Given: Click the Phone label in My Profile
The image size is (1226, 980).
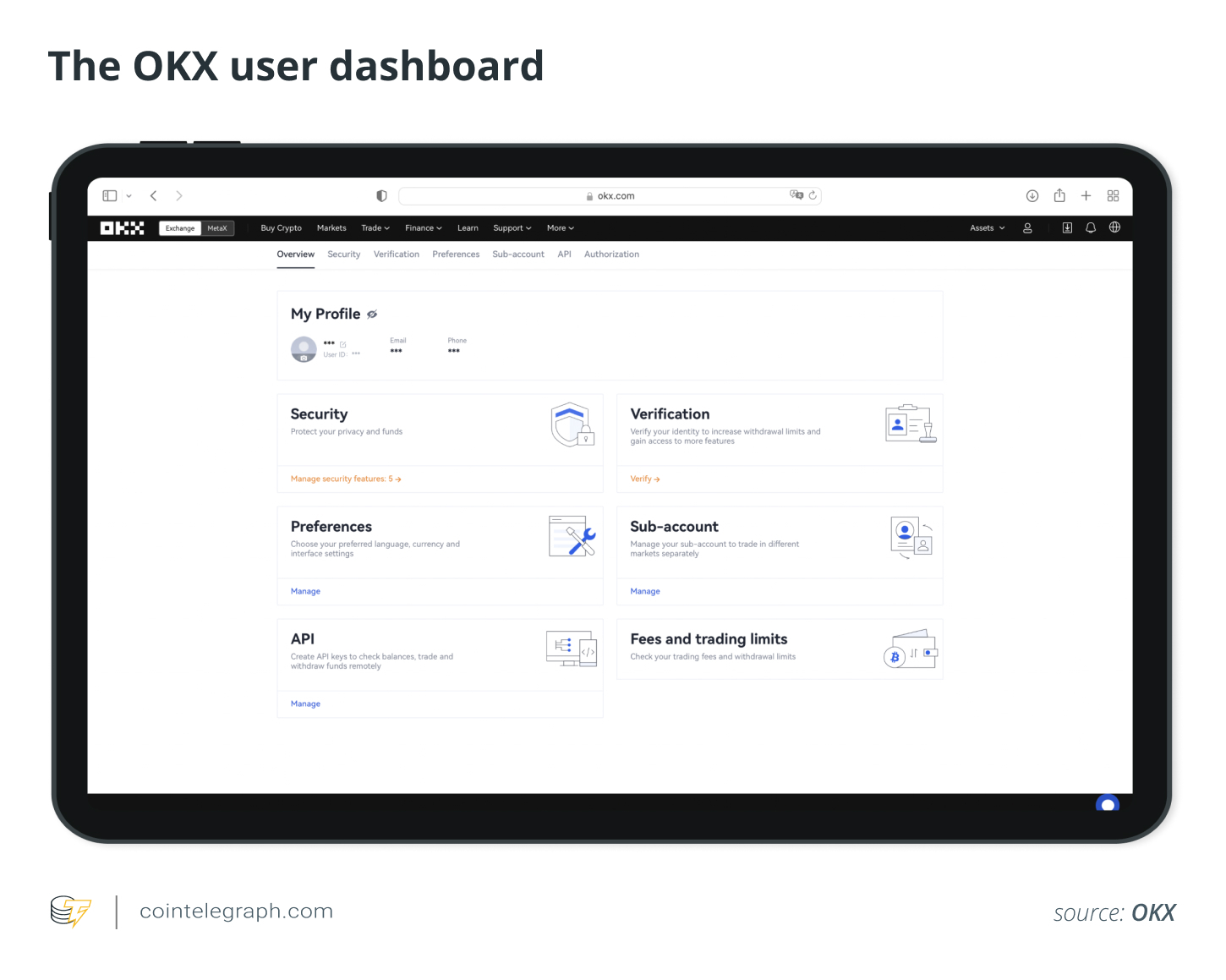Looking at the screenshot, I should (x=457, y=341).
